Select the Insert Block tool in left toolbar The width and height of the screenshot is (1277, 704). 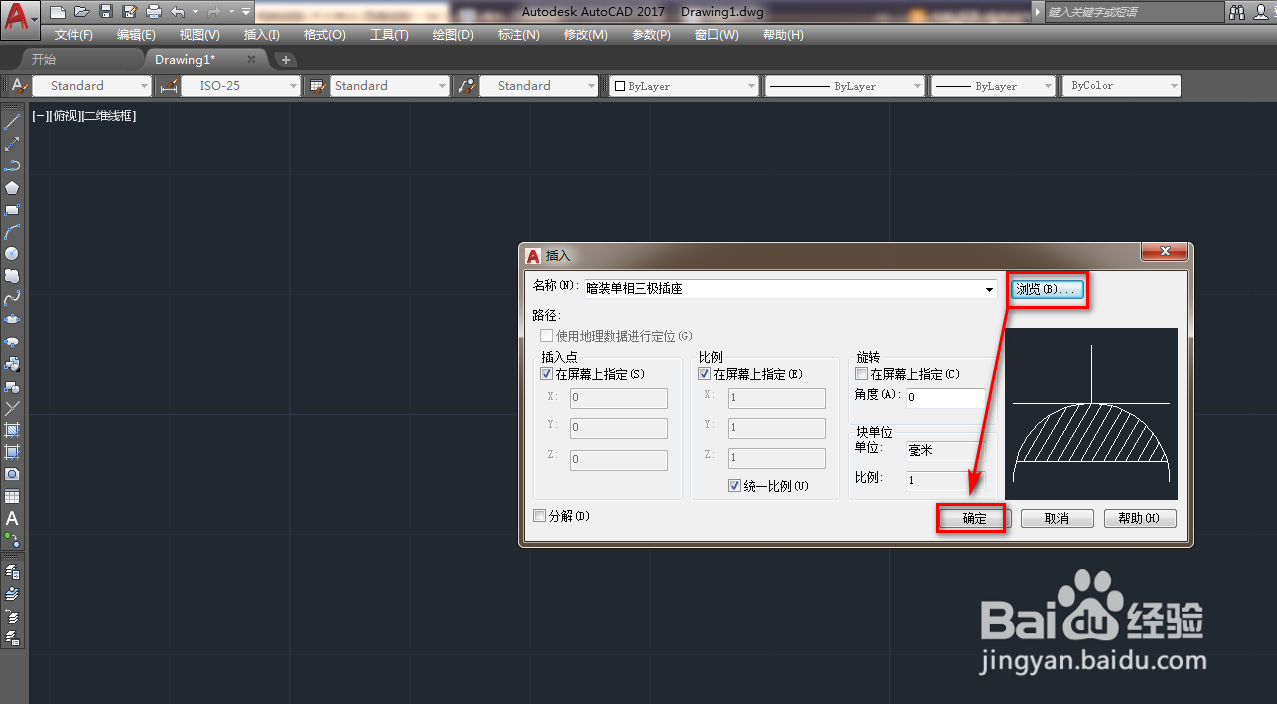(12, 364)
